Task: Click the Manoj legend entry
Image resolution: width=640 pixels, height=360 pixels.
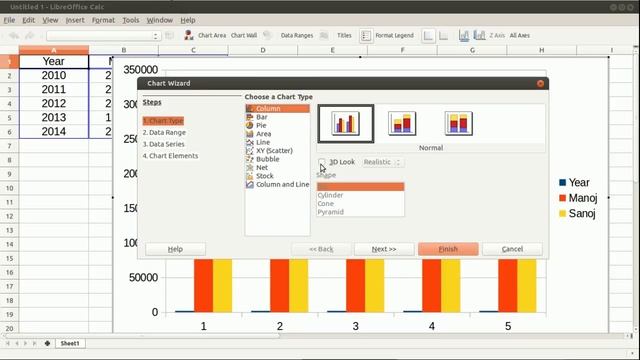Action: click(x=578, y=198)
